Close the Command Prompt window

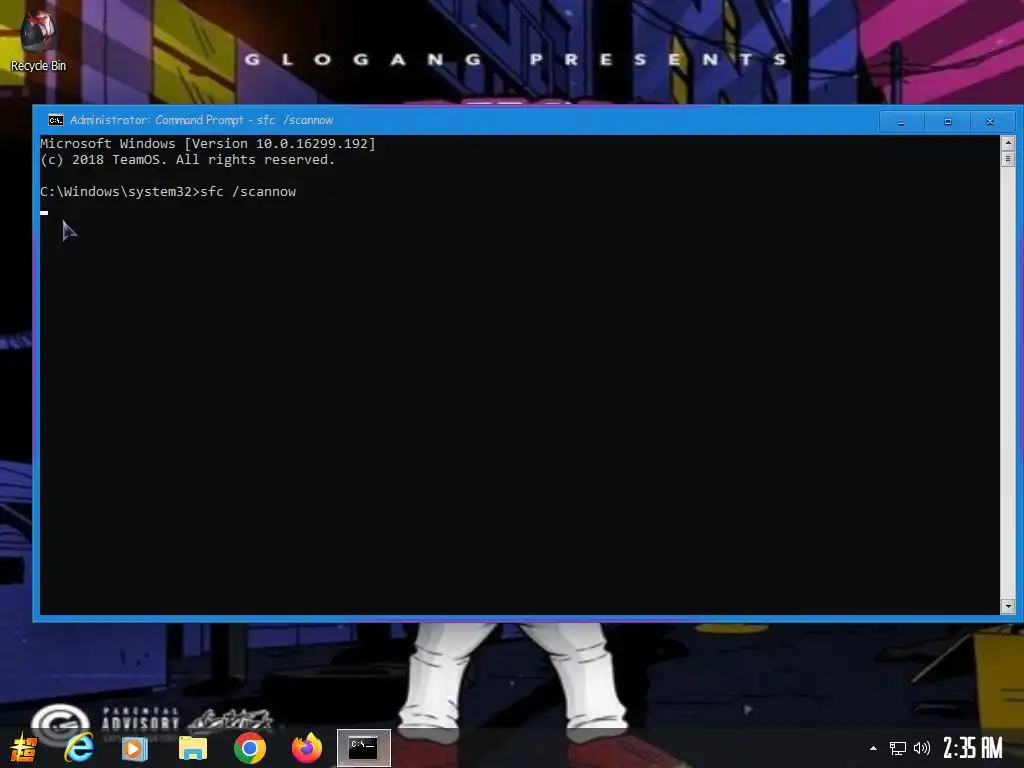pos(990,121)
